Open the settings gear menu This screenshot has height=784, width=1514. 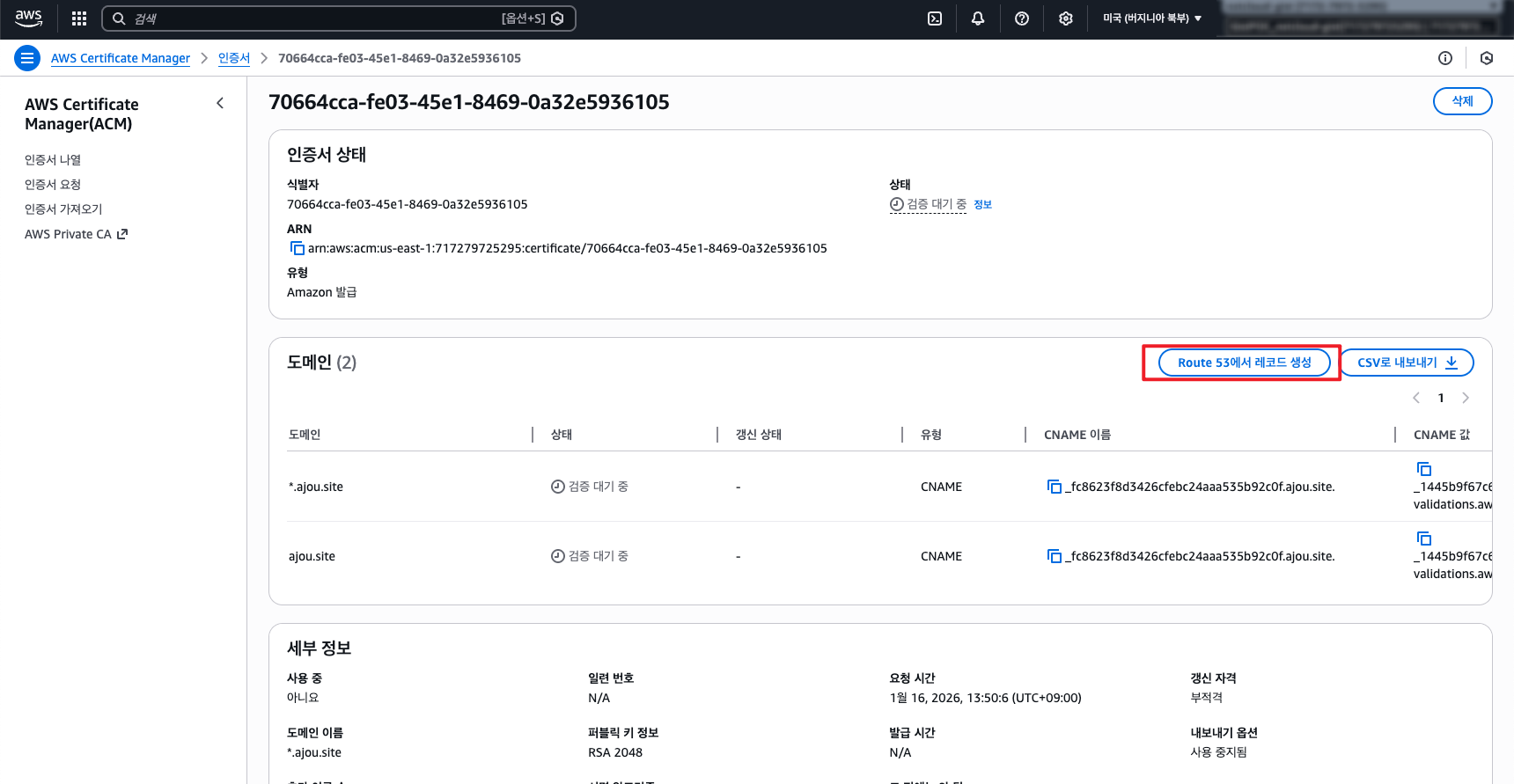coord(1066,18)
